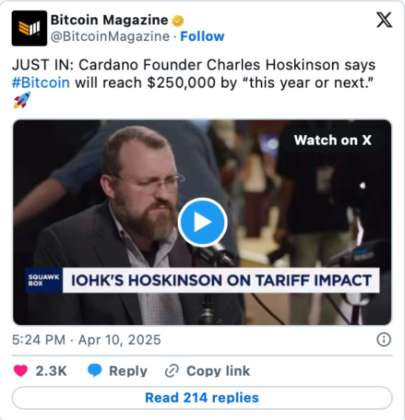
Task: Click the Read 214 replies button
Action: tap(202, 398)
